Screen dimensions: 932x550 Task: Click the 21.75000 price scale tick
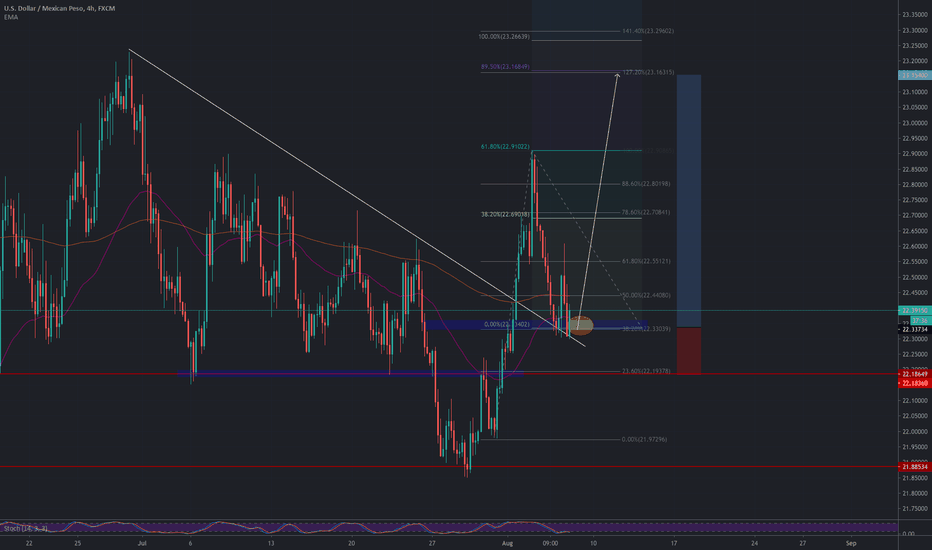click(x=915, y=508)
